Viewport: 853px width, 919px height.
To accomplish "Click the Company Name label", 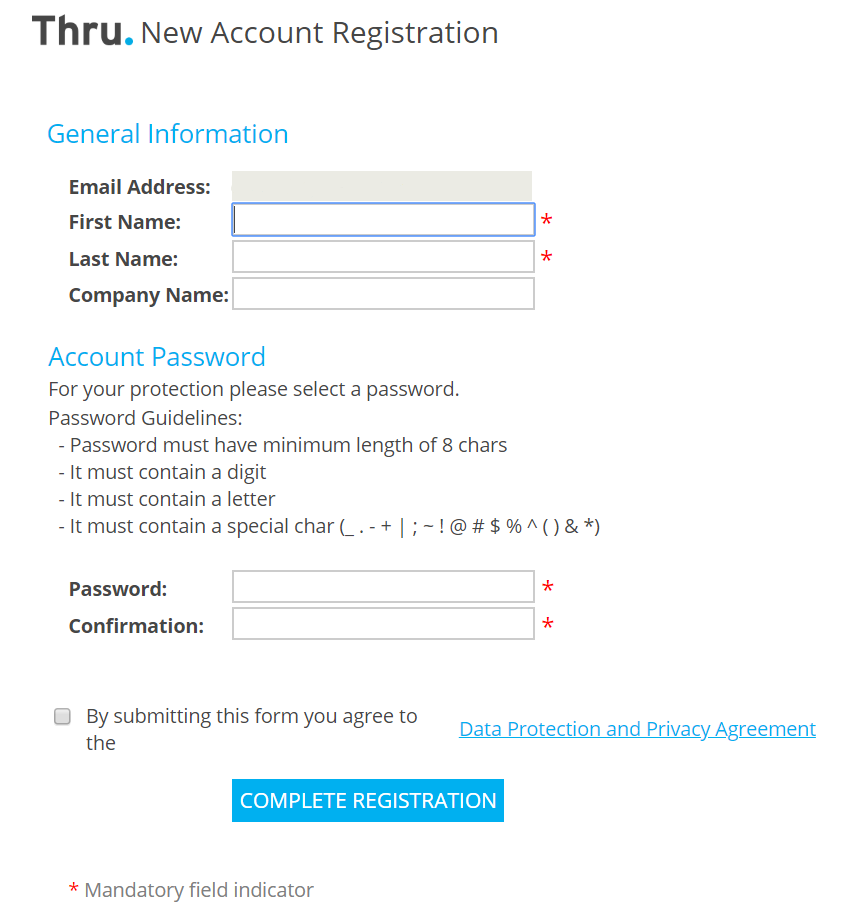I will point(148,295).
